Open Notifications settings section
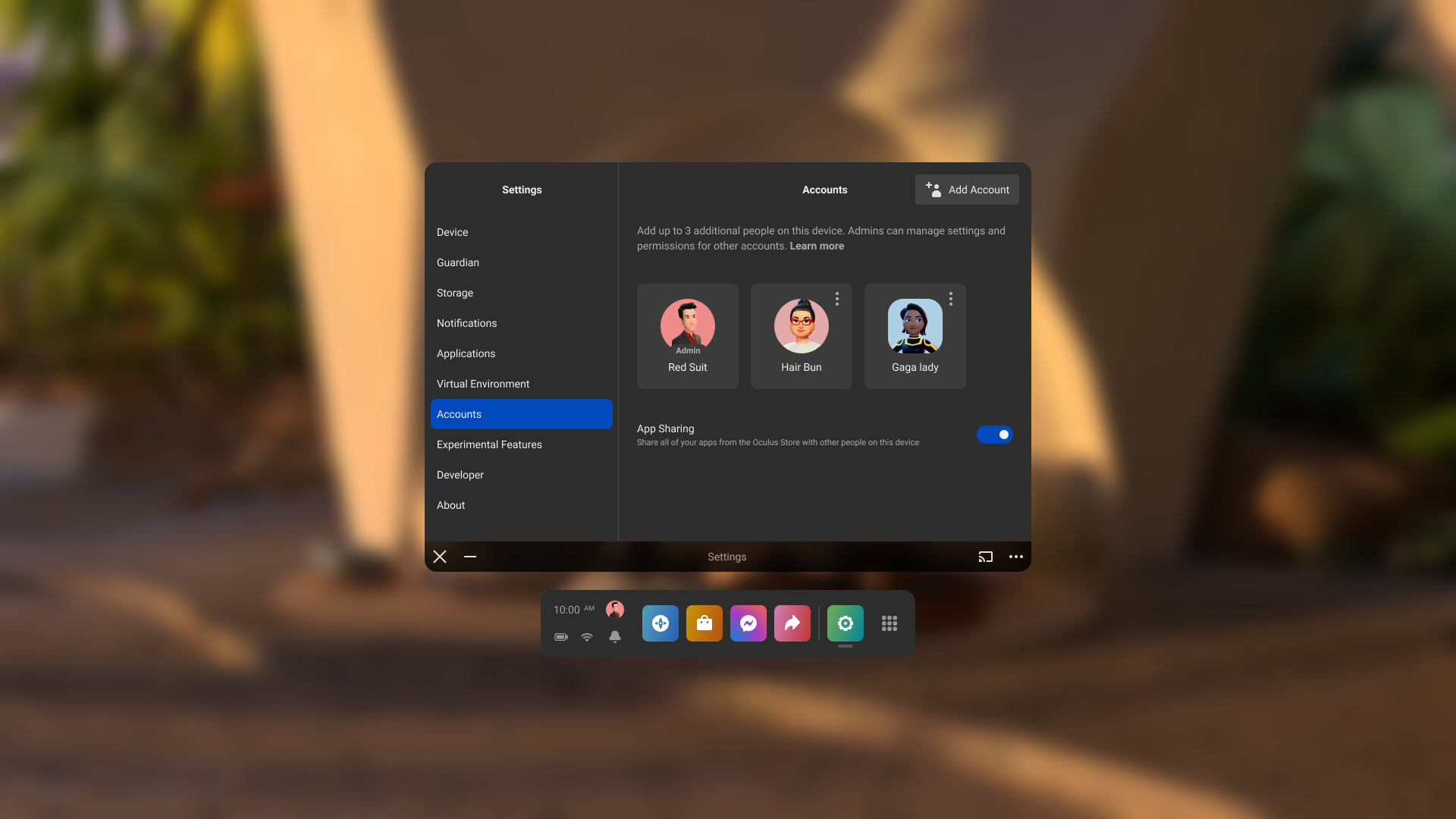Viewport: 1456px width, 819px height. 522,323
